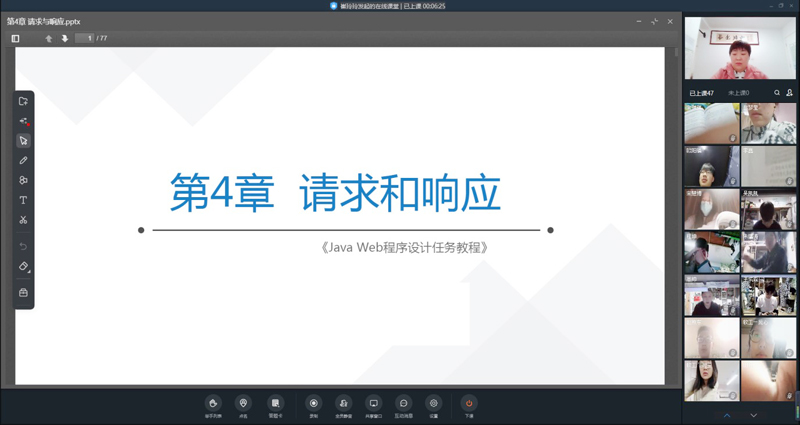Image resolution: width=800 pixels, height=425 pixels.
Task: Click the Undo arrow in annotation toolbar
Action: point(23,246)
